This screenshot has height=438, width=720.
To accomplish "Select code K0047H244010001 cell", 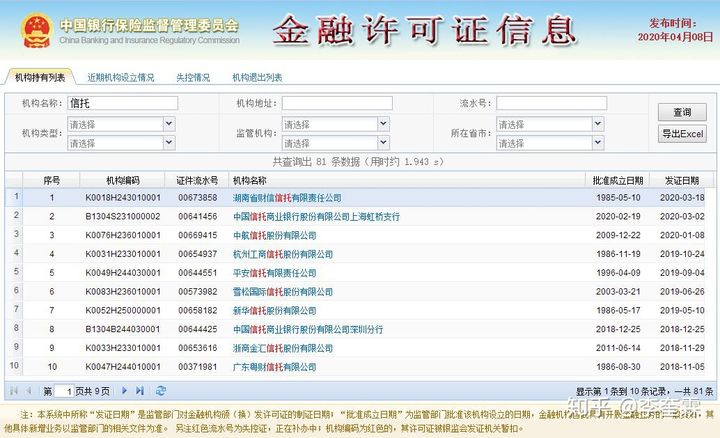I will pos(123,367).
